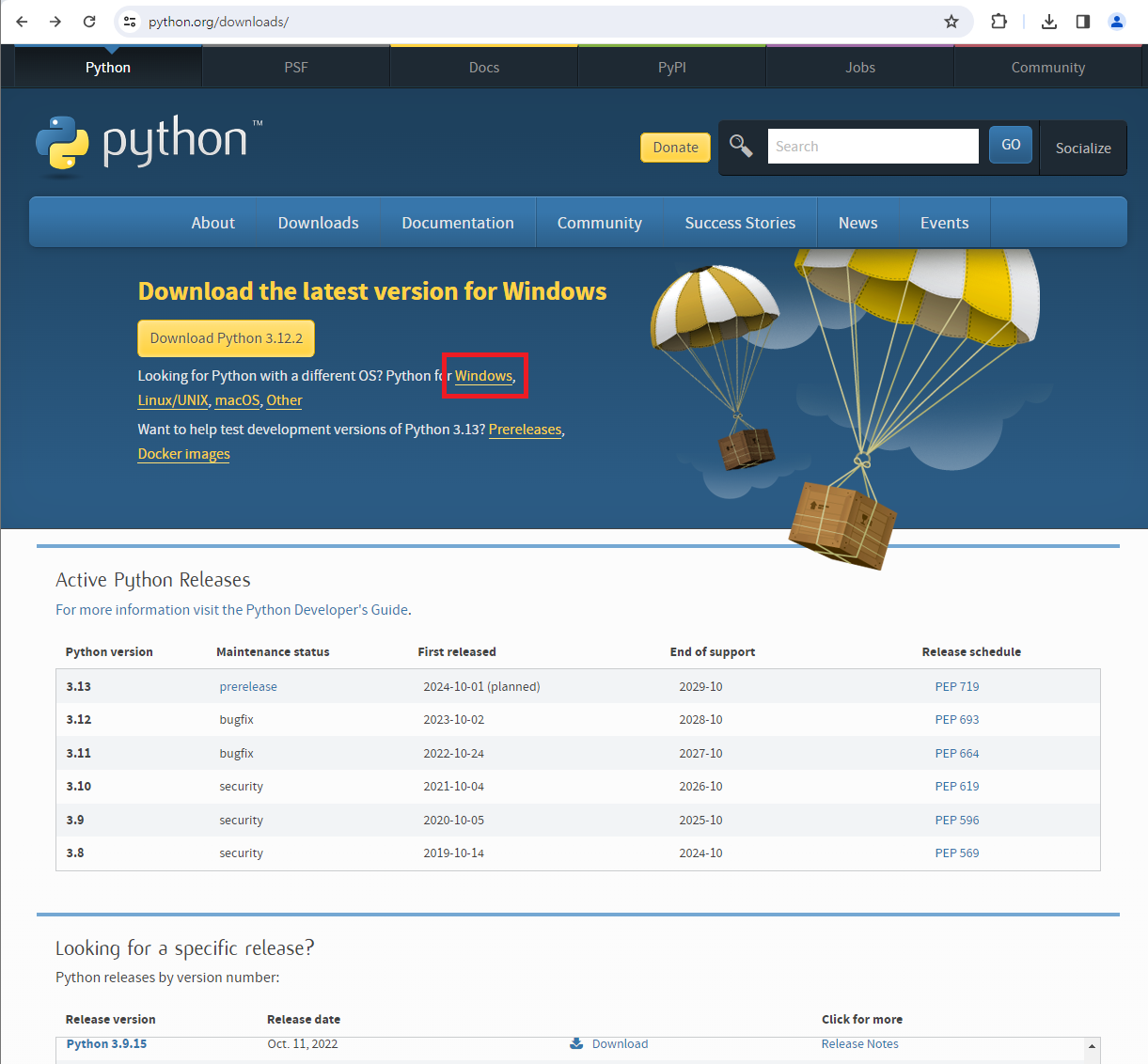
Task: Follow the macOS link
Action: click(237, 400)
